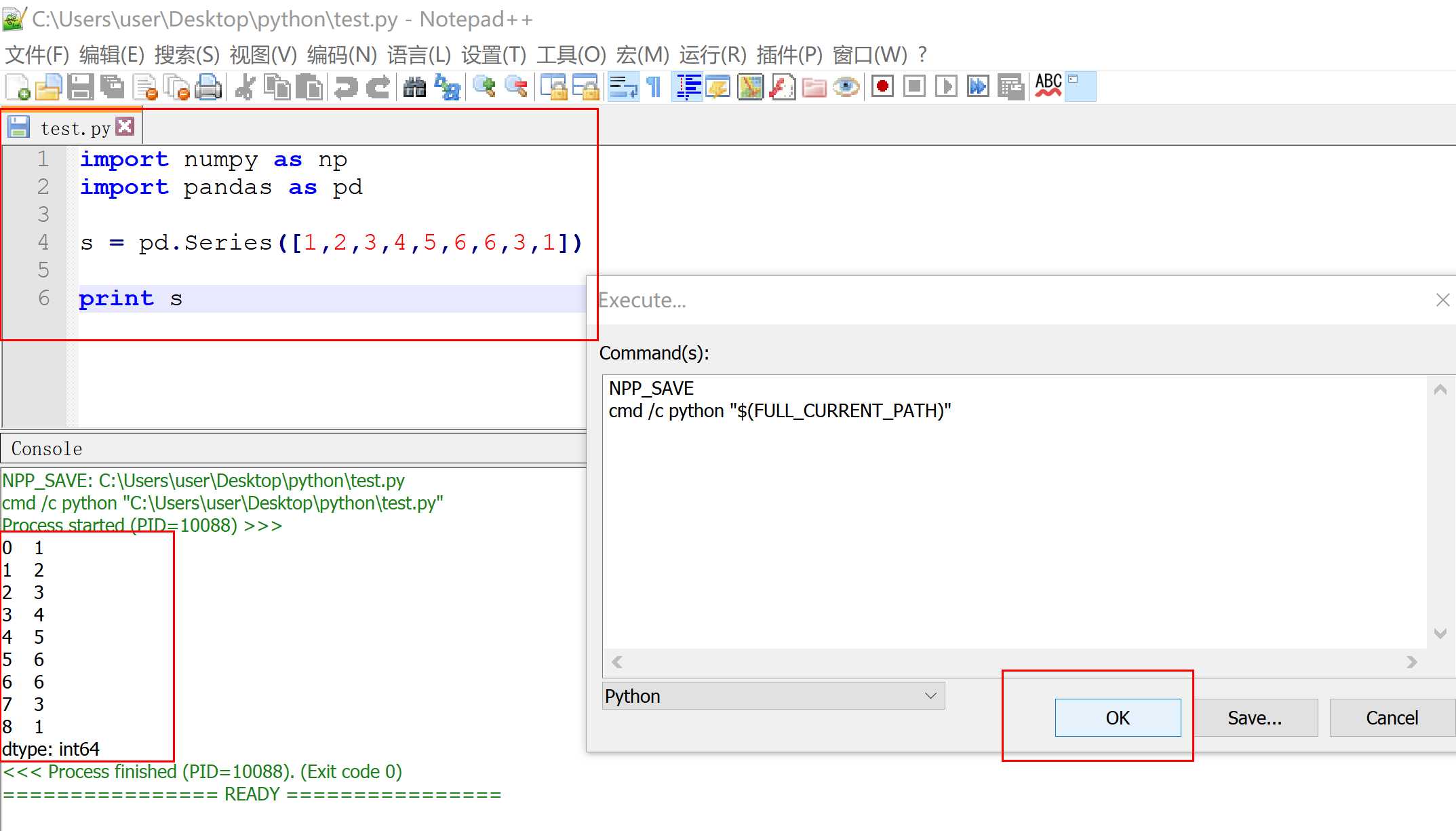
Task: Click Cancel to close Execute dialog
Action: (1392, 717)
